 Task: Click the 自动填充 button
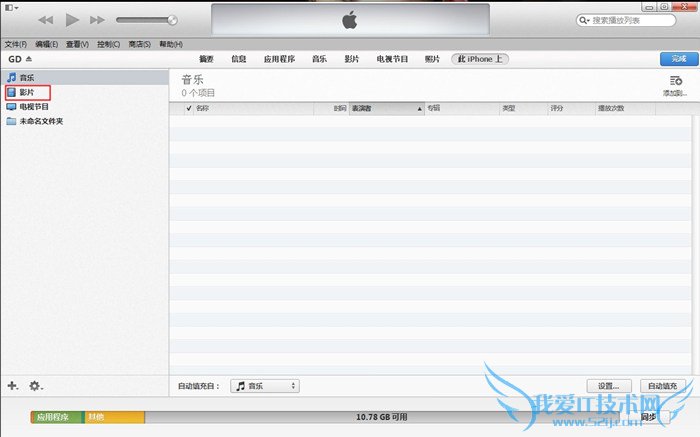(662, 386)
